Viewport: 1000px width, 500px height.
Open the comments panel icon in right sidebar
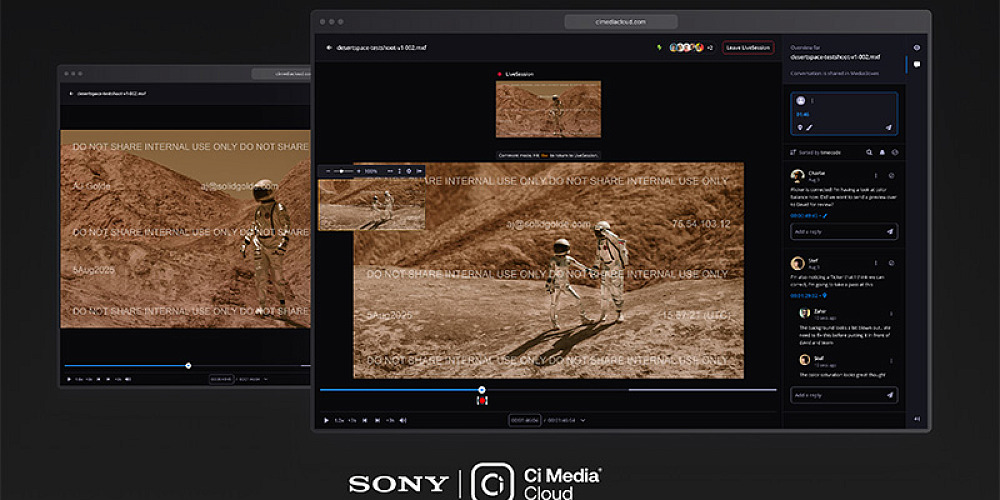tap(917, 65)
